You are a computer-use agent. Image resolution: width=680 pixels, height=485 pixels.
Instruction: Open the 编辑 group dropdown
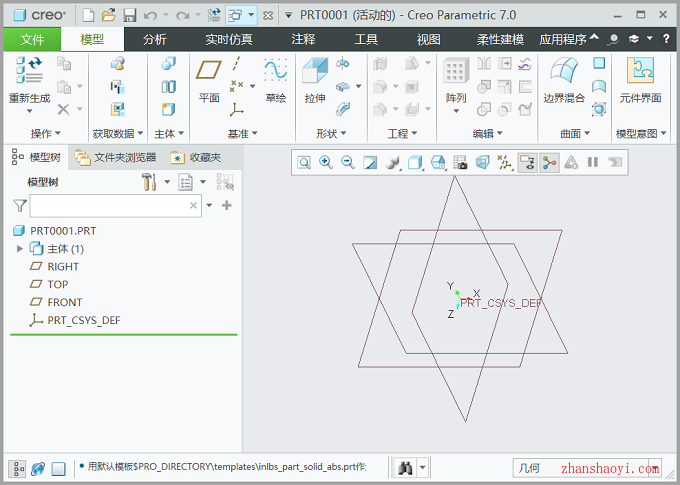click(487, 134)
